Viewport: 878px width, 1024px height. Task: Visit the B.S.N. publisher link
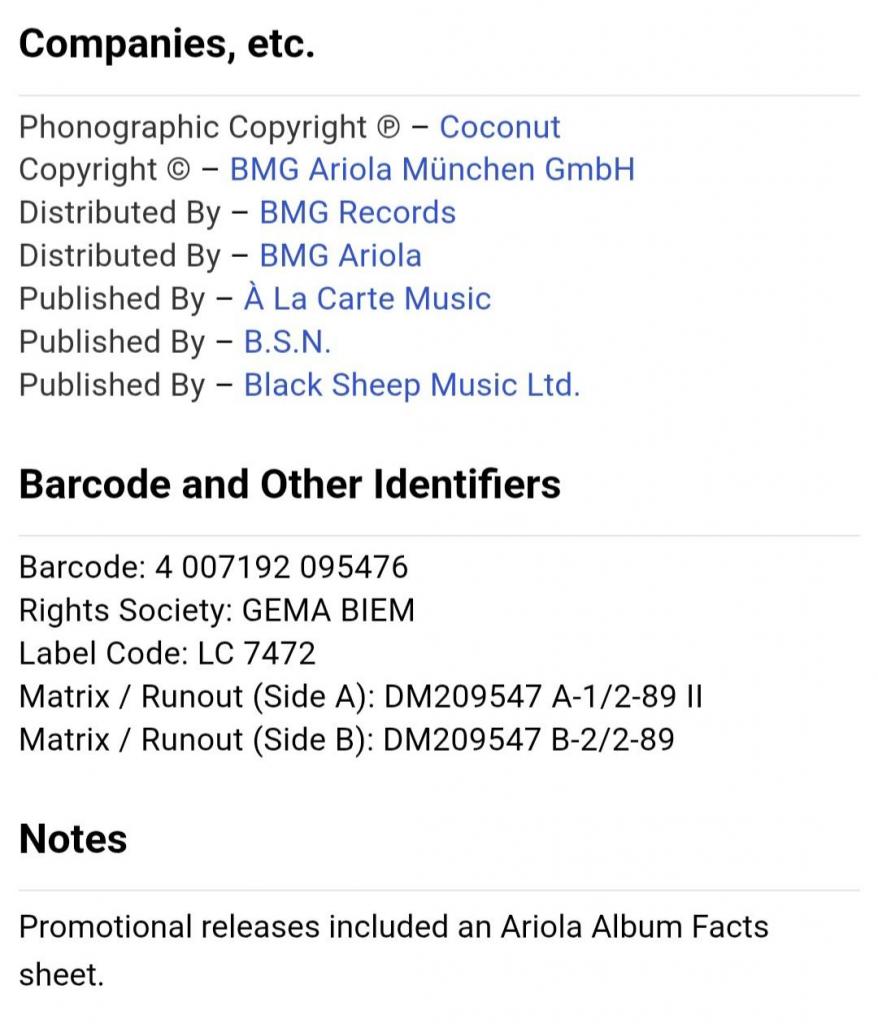(x=287, y=341)
